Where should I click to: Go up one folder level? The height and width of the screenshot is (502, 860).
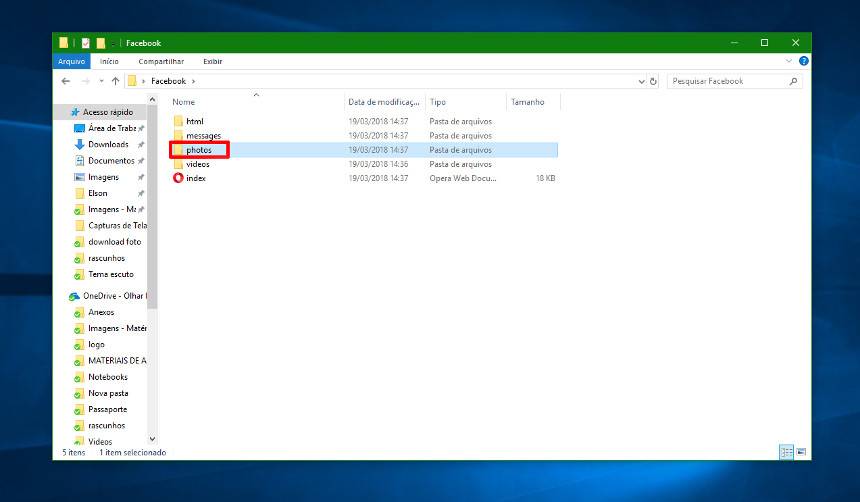[115, 81]
